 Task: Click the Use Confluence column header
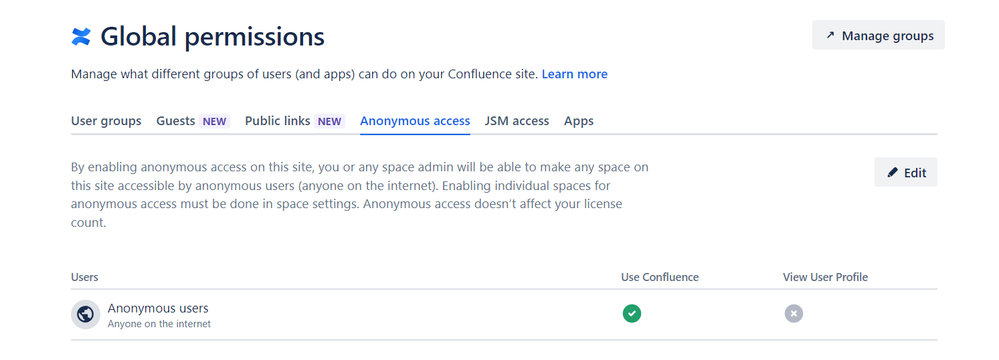pos(660,277)
